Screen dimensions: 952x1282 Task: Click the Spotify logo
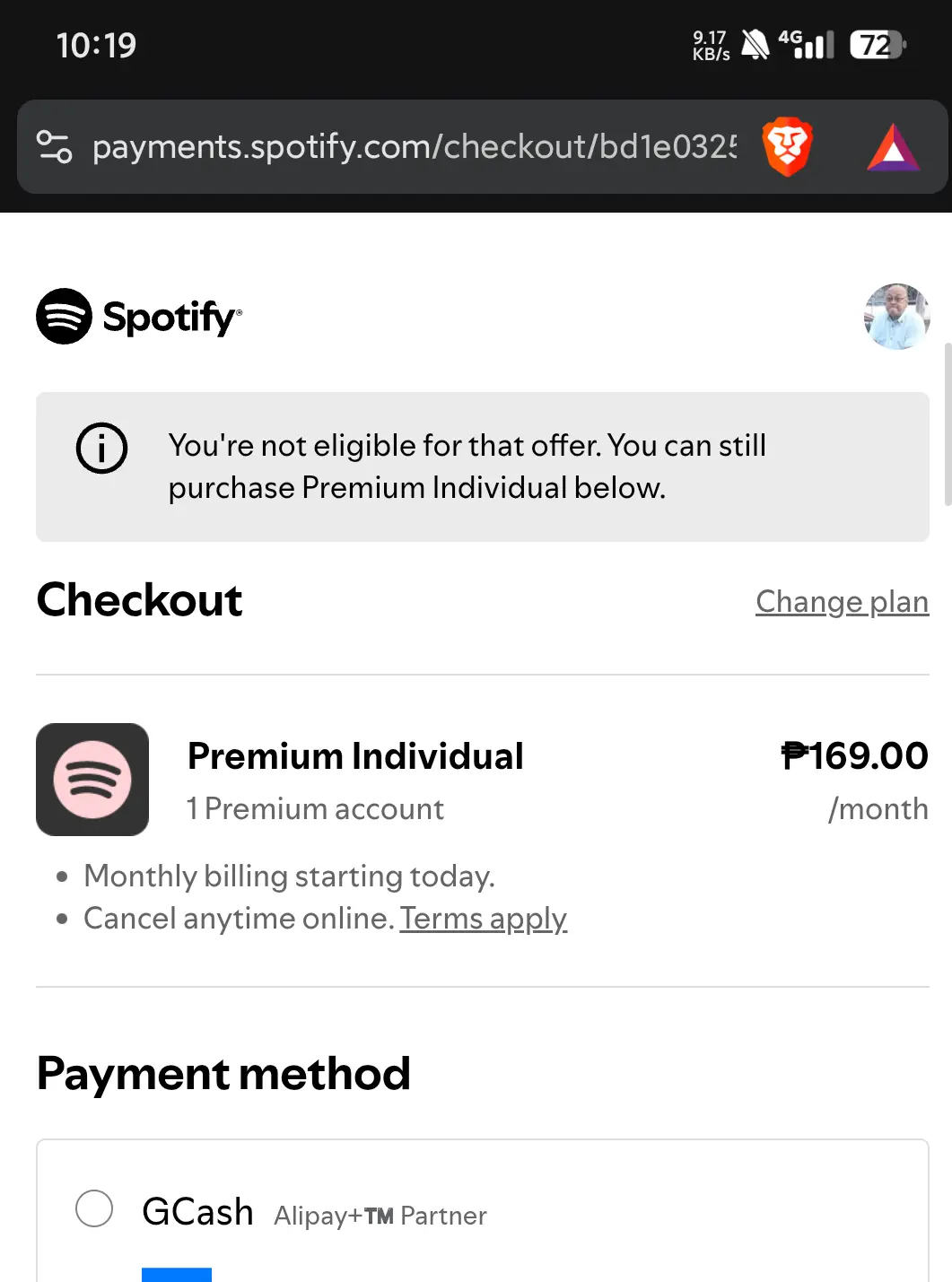(x=139, y=316)
